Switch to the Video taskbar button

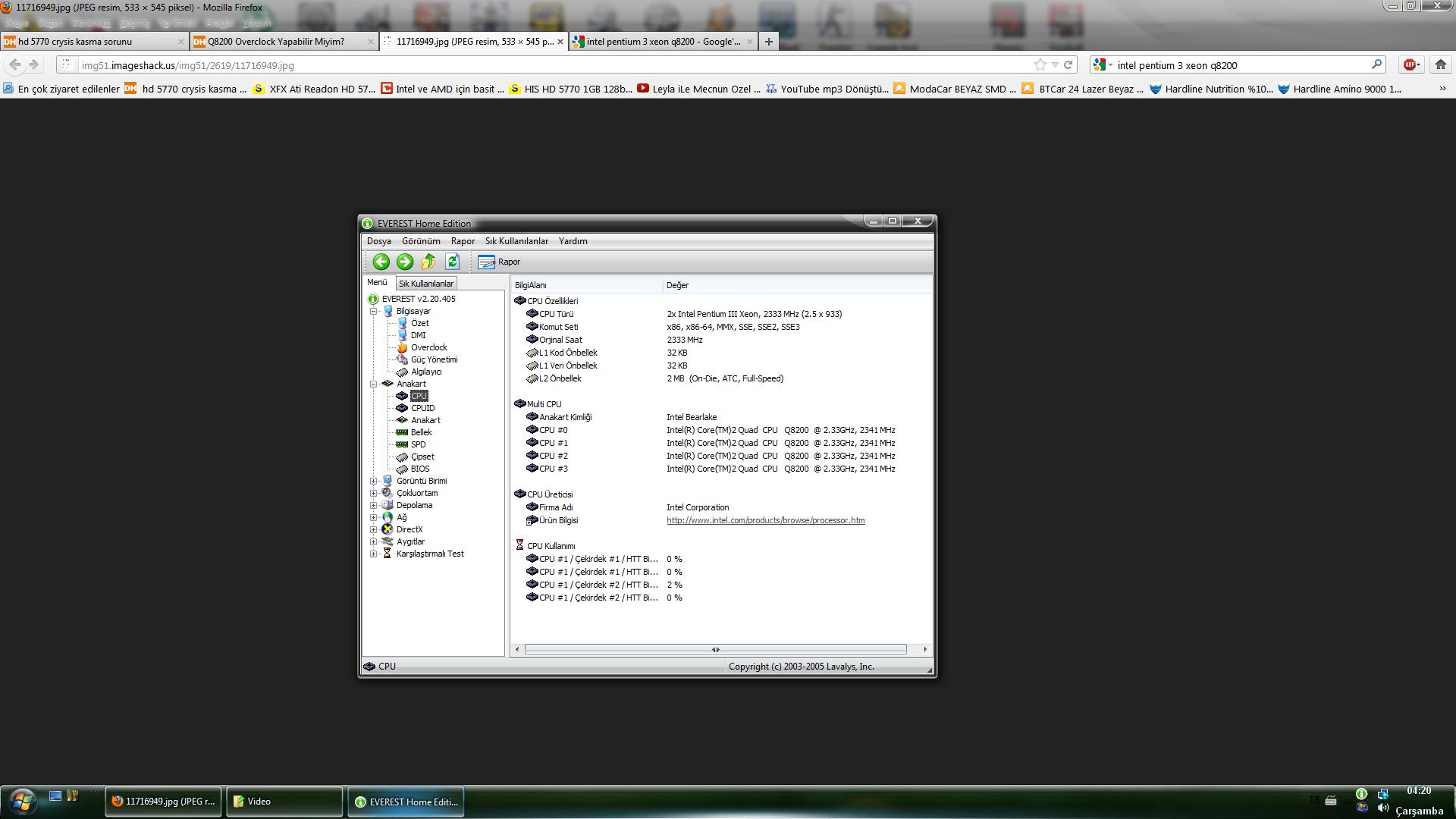[284, 802]
